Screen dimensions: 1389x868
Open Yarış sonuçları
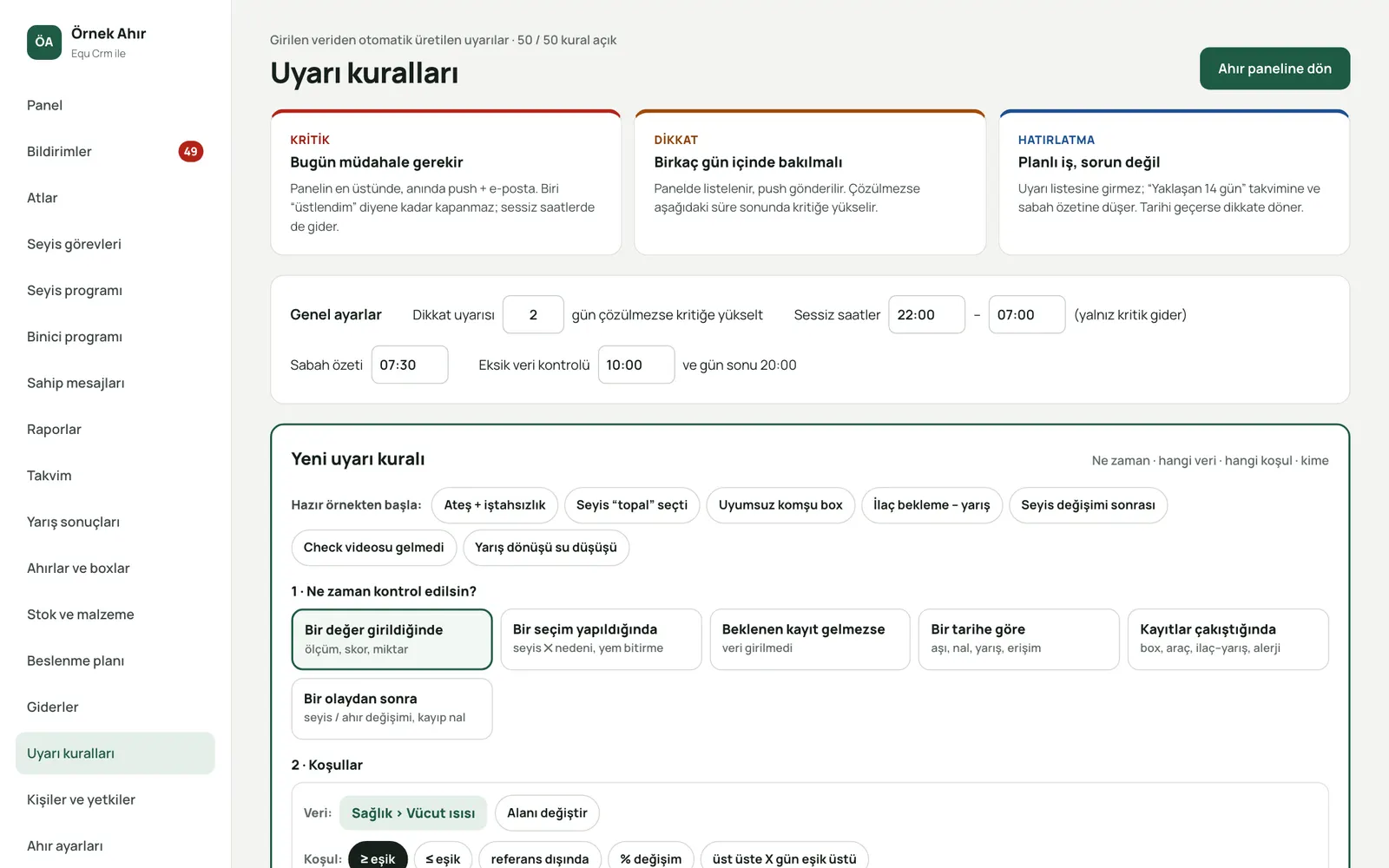click(115, 522)
